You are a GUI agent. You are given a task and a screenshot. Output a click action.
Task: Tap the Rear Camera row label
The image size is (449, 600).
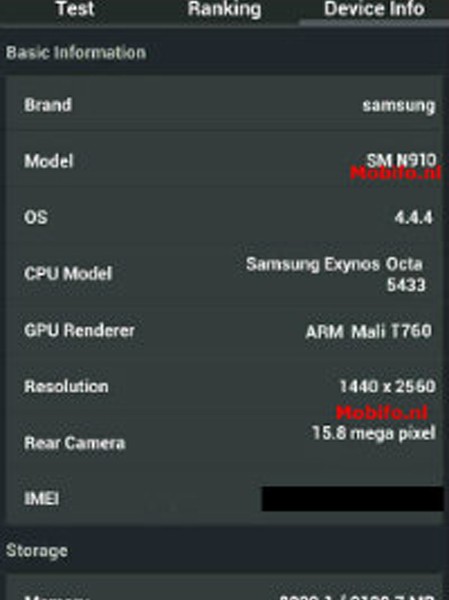point(75,443)
